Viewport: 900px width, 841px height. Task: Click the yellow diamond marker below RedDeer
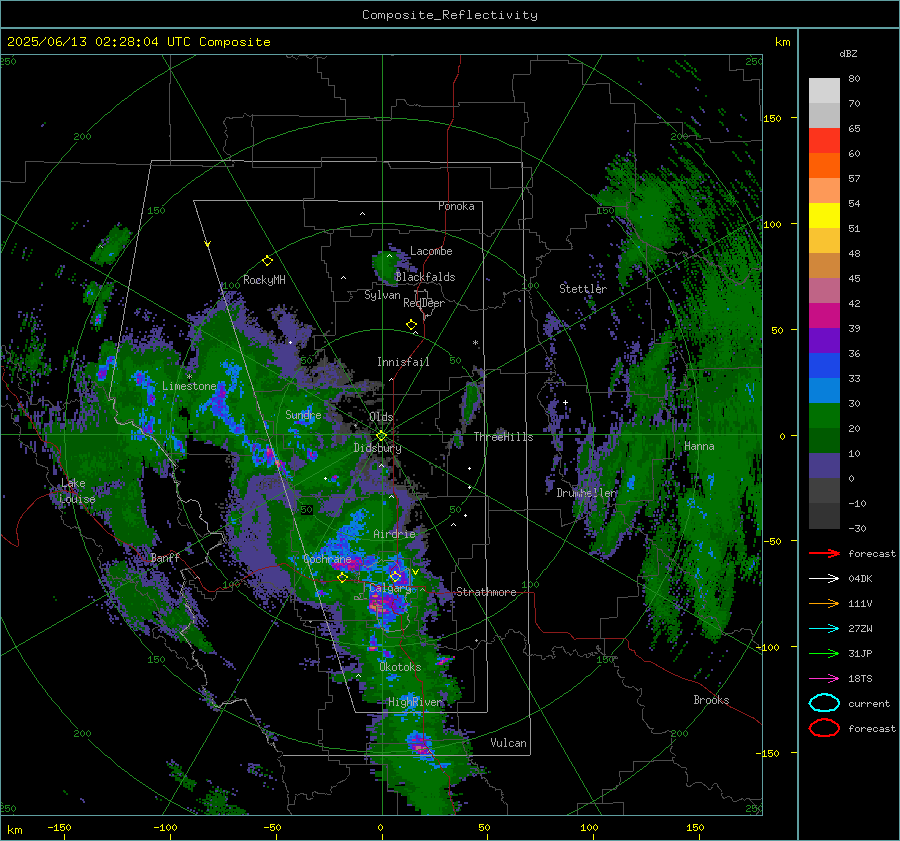pos(411,325)
